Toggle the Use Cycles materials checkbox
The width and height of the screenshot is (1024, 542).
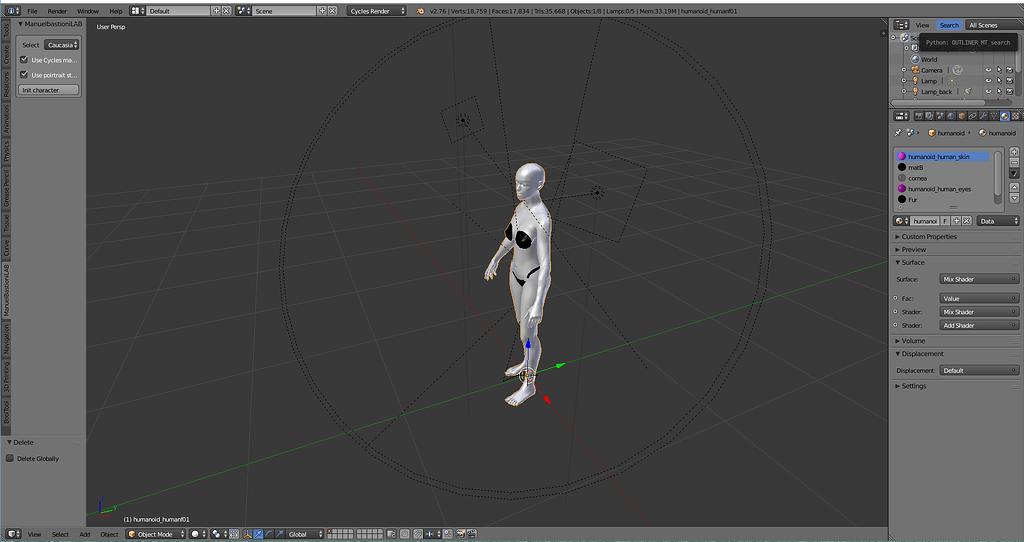click(24, 59)
